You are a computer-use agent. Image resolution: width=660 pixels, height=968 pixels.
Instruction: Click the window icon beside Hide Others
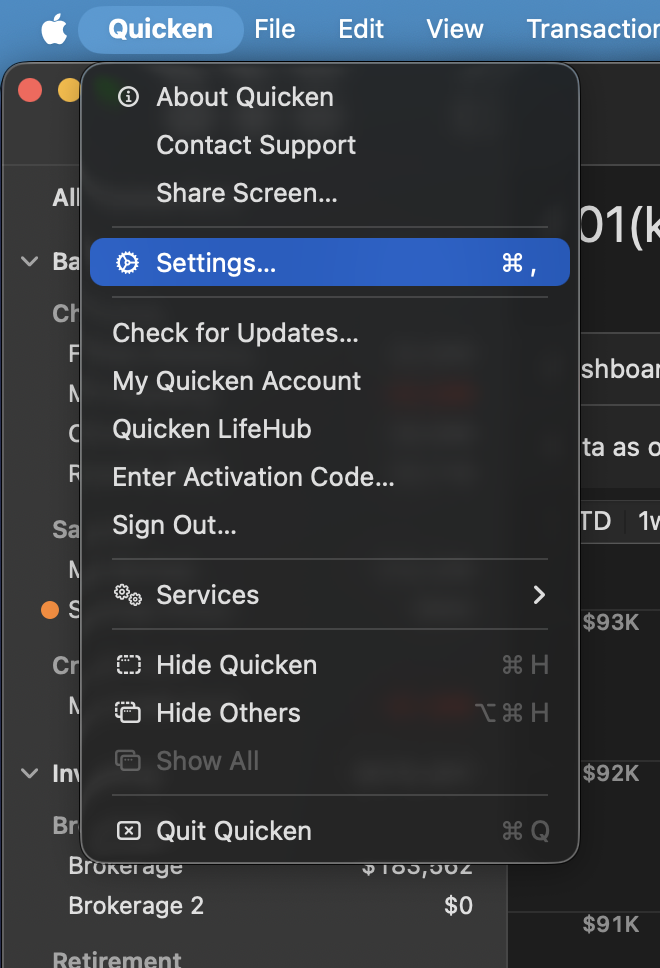pos(128,712)
